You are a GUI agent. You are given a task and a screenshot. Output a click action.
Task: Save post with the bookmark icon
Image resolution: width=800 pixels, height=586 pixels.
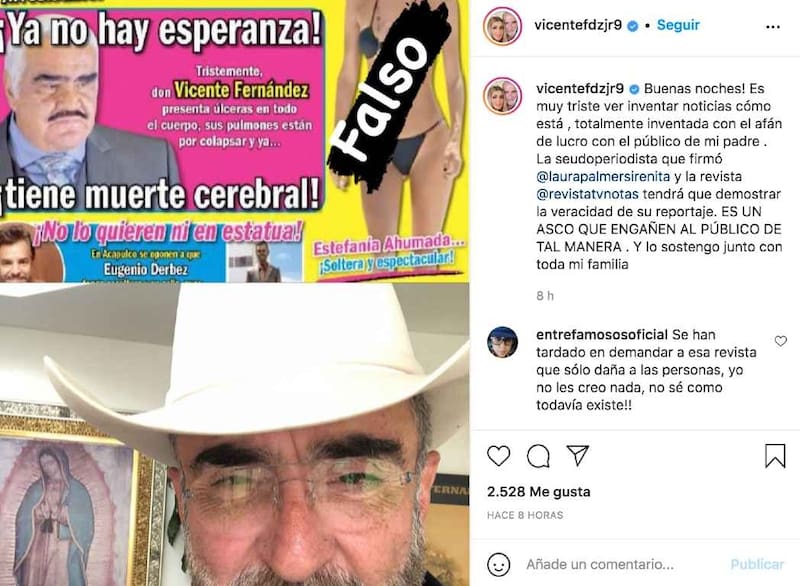tap(774, 455)
